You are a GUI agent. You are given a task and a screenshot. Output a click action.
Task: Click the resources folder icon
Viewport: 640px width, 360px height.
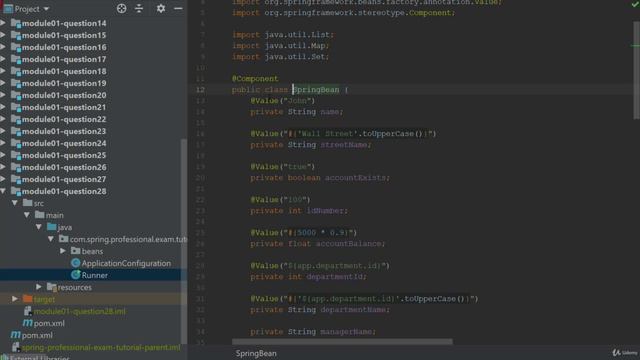pyautogui.click(x=51, y=287)
